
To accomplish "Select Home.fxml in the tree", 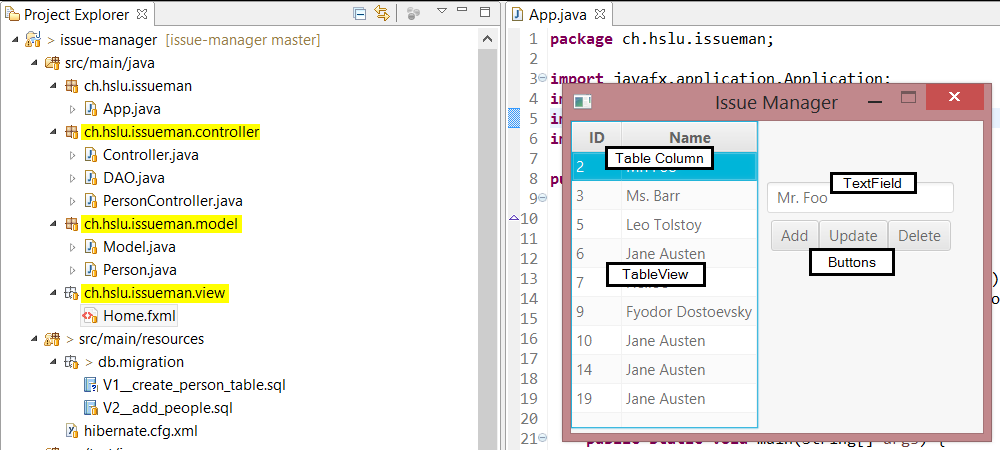I will pos(138,316).
